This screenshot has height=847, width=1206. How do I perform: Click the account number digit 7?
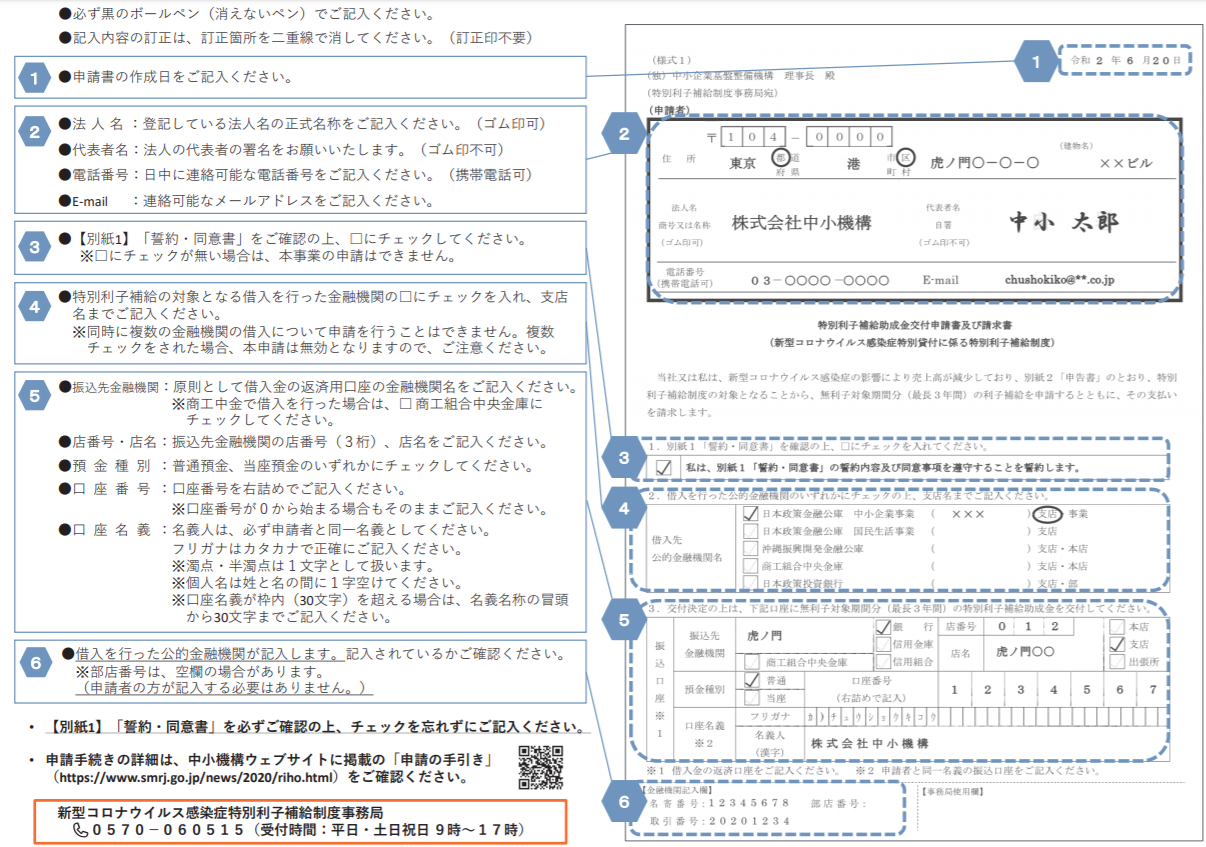click(1153, 689)
